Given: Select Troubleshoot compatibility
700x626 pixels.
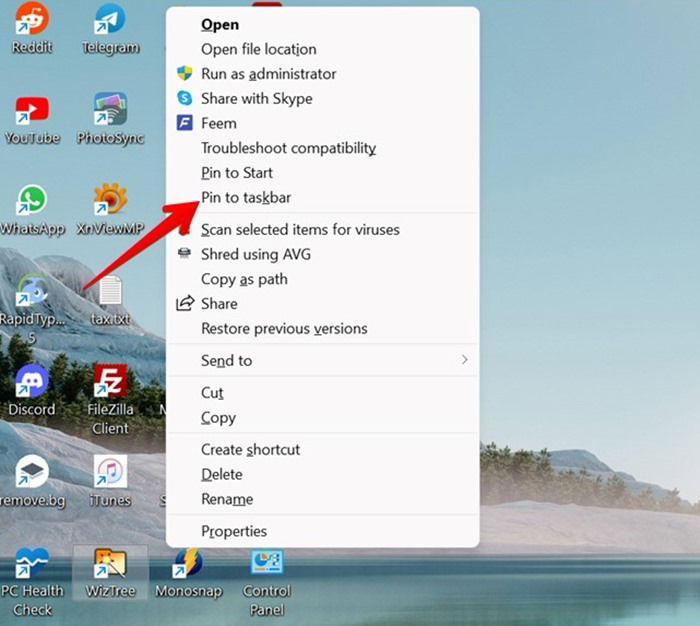Looking at the screenshot, I should point(322,148).
